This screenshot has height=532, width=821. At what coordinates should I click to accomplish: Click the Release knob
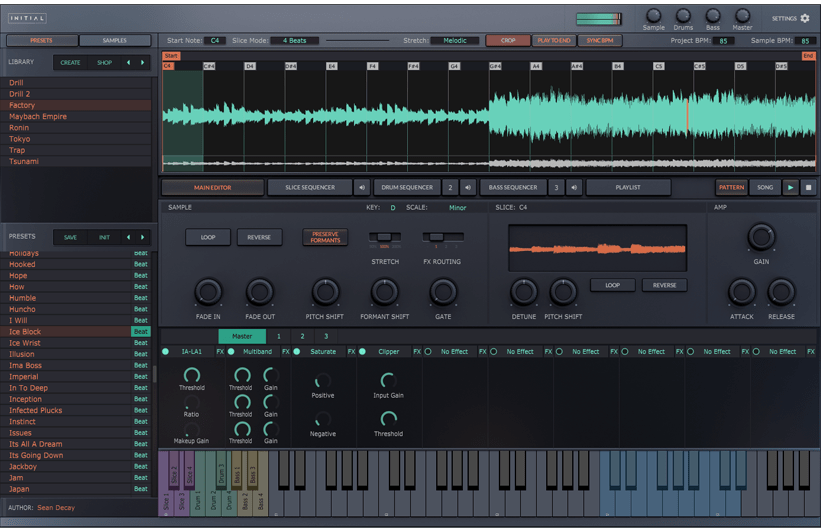coord(781,292)
